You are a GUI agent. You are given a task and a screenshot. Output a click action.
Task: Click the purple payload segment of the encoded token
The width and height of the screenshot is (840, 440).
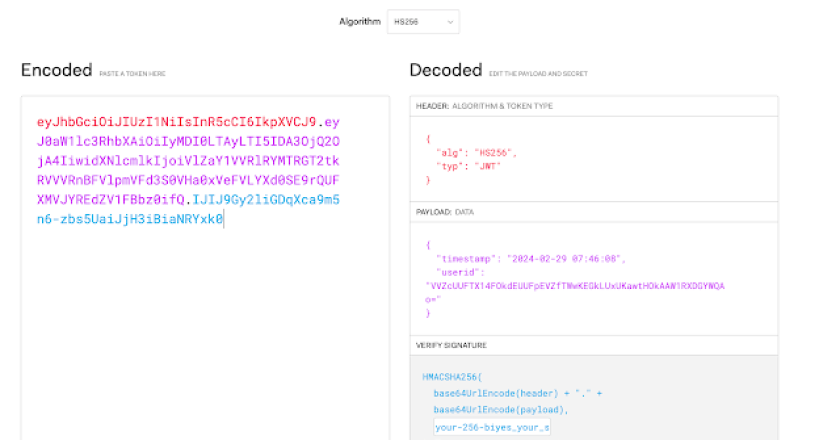(188, 160)
